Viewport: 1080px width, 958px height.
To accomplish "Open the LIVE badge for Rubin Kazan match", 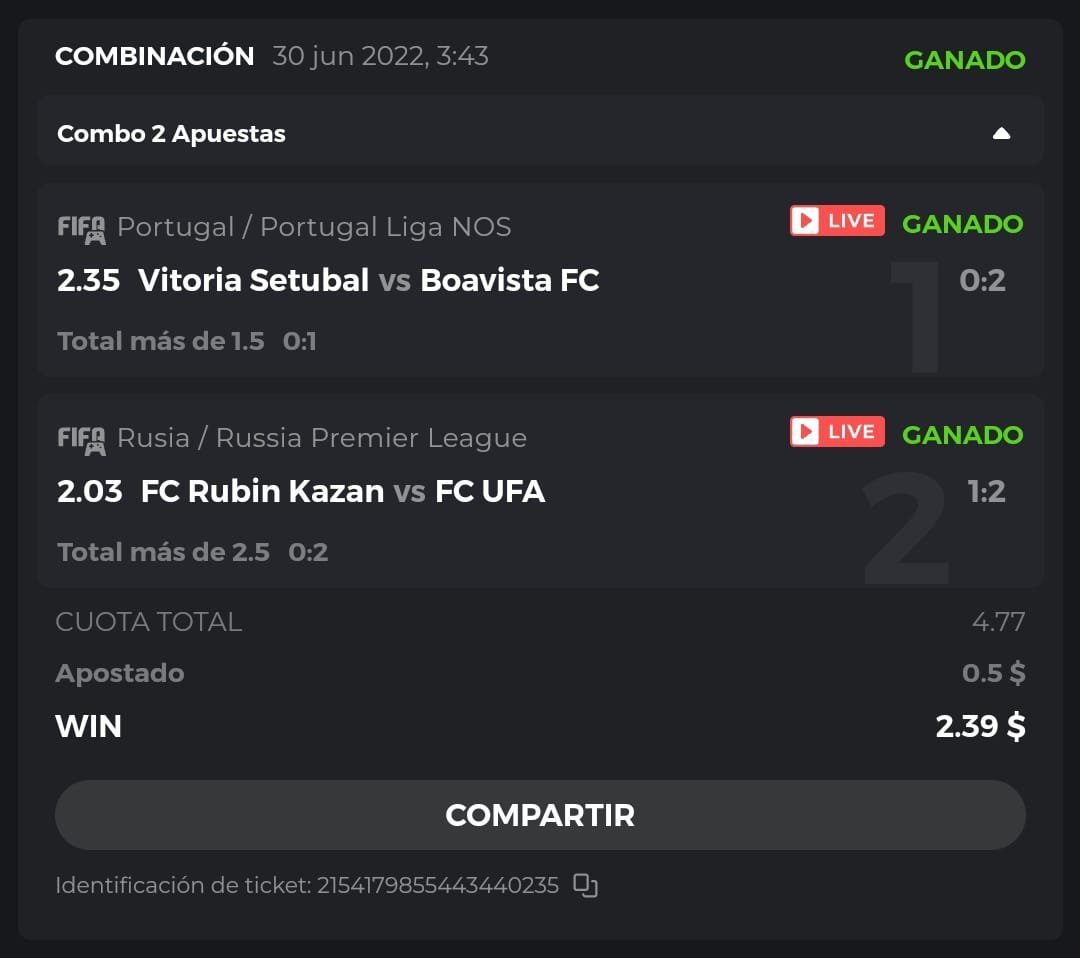I will 837,432.
